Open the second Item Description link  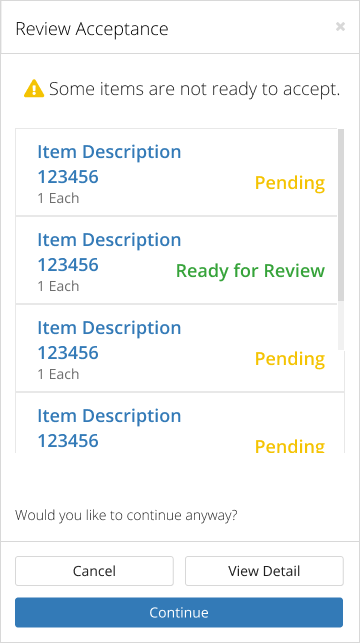pyautogui.click(x=109, y=239)
